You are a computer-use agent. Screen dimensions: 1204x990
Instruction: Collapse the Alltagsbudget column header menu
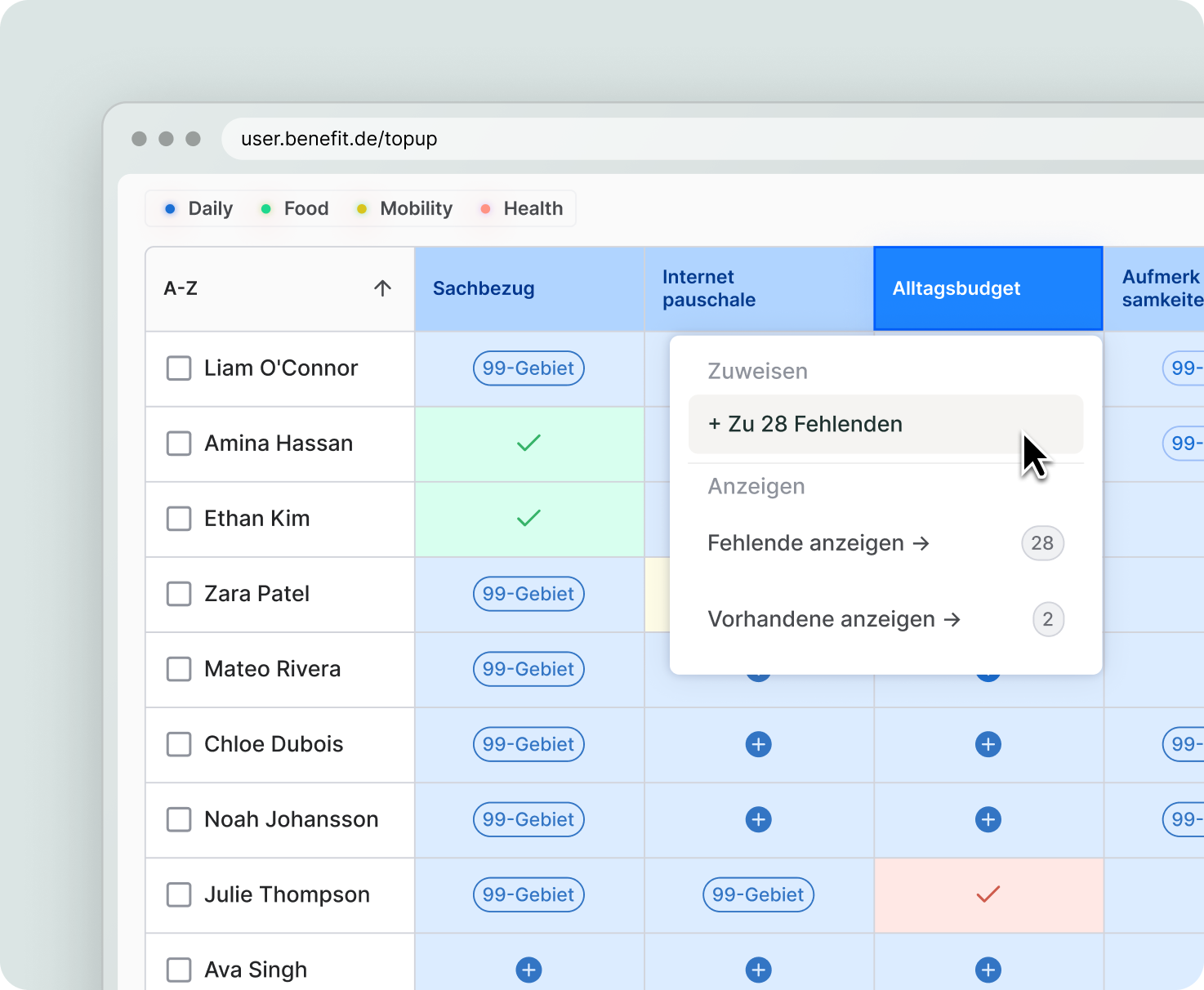(x=988, y=288)
